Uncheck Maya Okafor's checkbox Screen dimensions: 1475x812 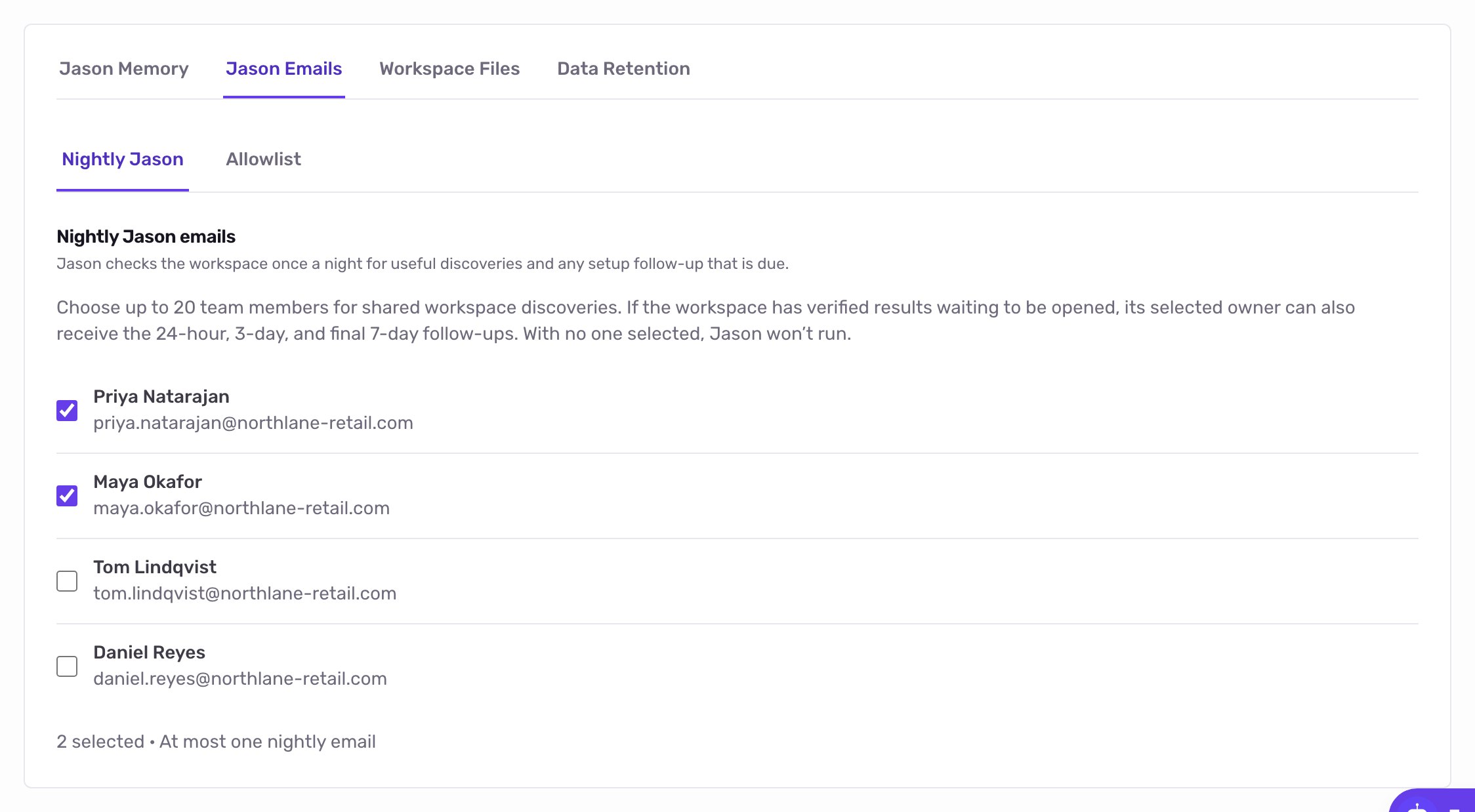pyautogui.click(x=67, y=496)
